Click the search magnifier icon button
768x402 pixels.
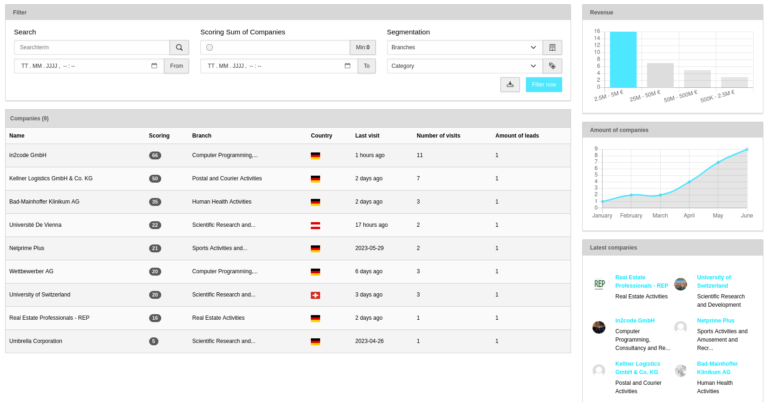pyautogui.click(x=179, y=47)
